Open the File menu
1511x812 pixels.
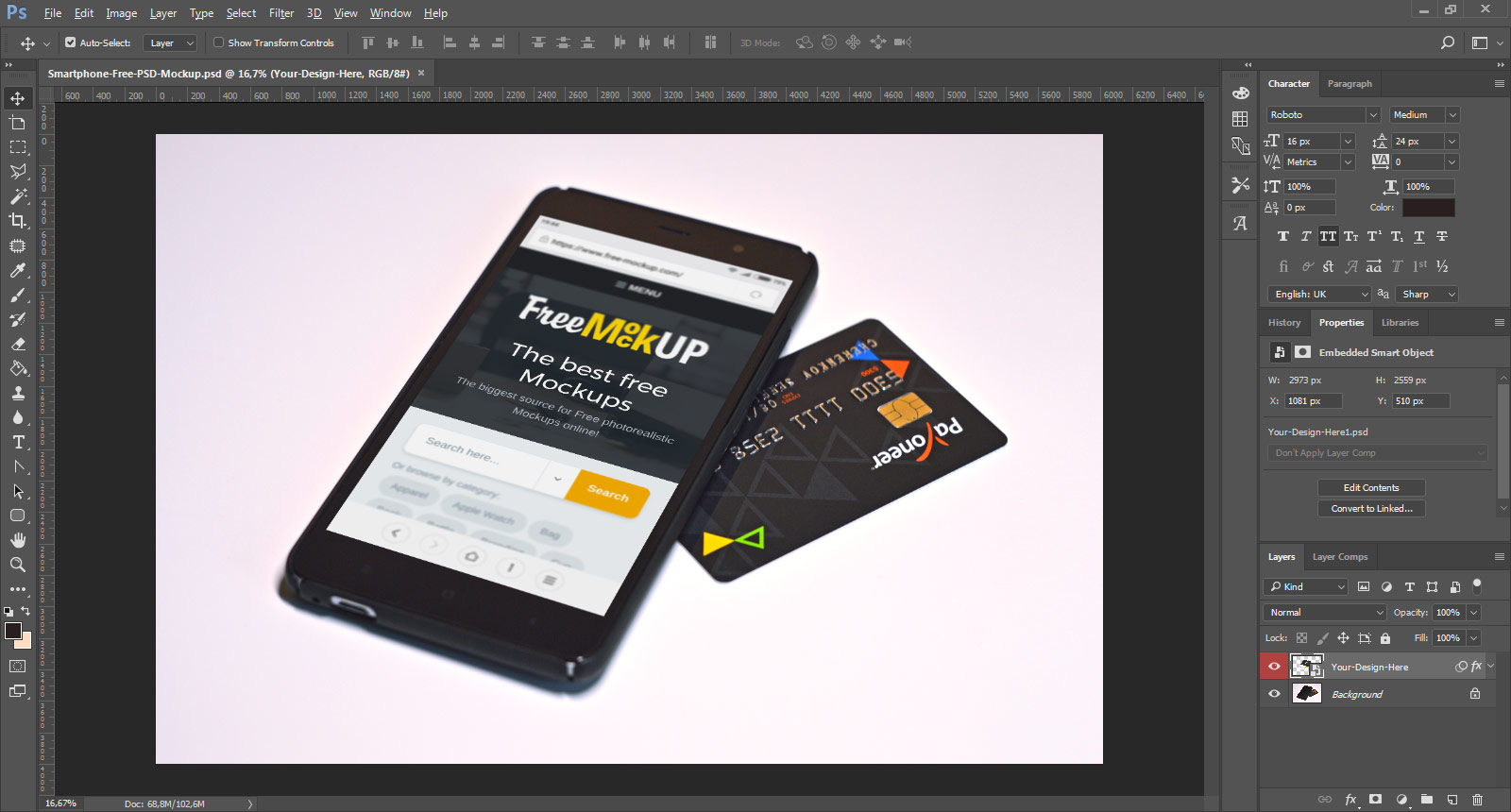pyautogui.click(x=53, y=13)
